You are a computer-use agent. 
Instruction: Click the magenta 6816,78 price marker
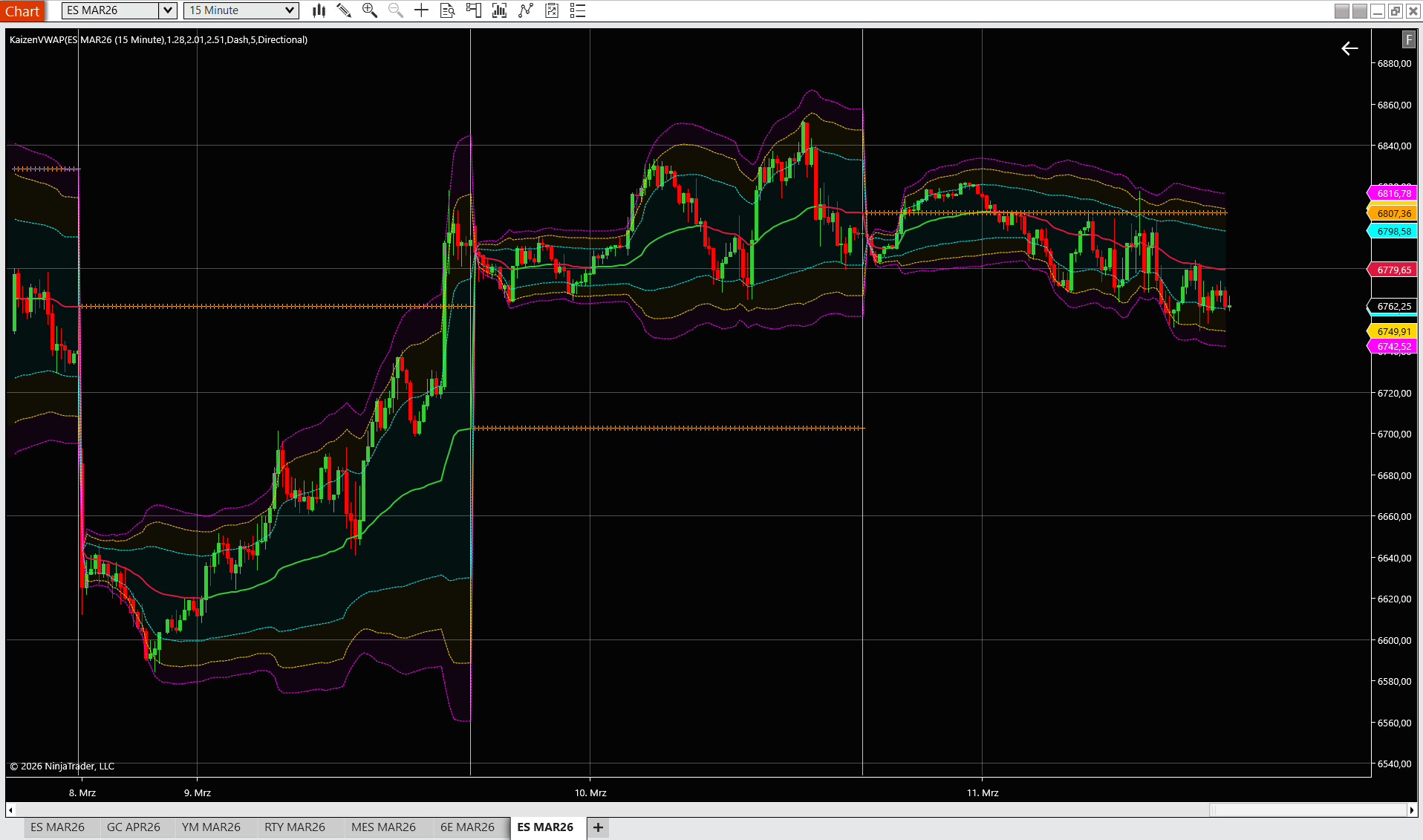(1393, 193)
